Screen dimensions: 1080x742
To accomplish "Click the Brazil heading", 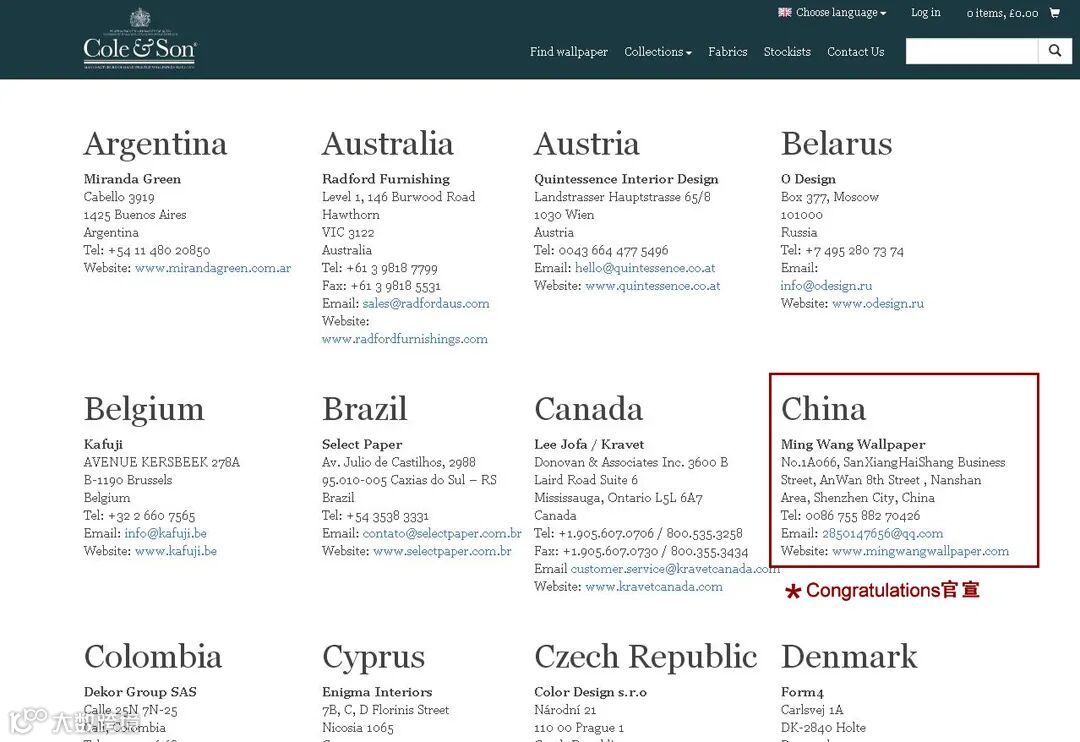I will coord(364,409).
